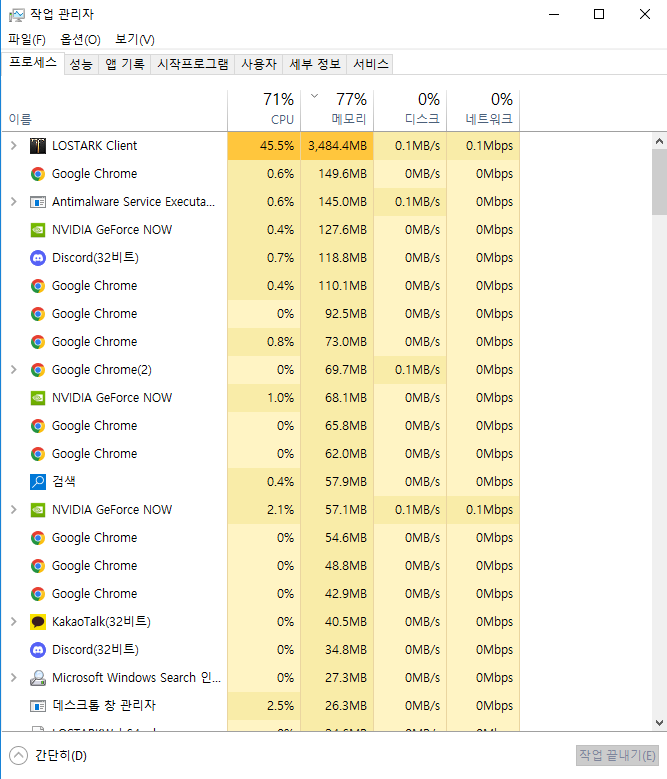Click 간단히(D) to show fewer details
This screenshot has height=779, width=667.
point(48,756)
